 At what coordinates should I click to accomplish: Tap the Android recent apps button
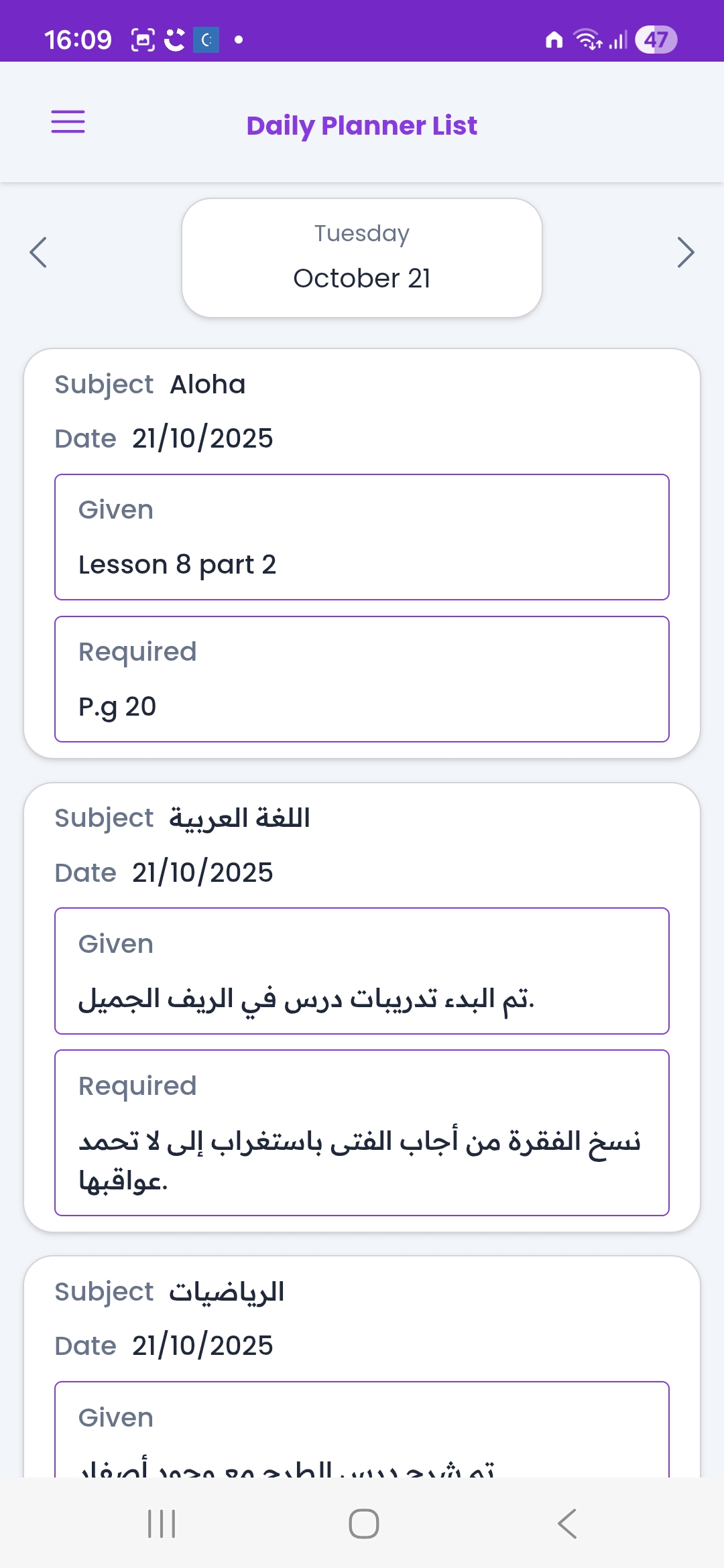click(162, 1523)
